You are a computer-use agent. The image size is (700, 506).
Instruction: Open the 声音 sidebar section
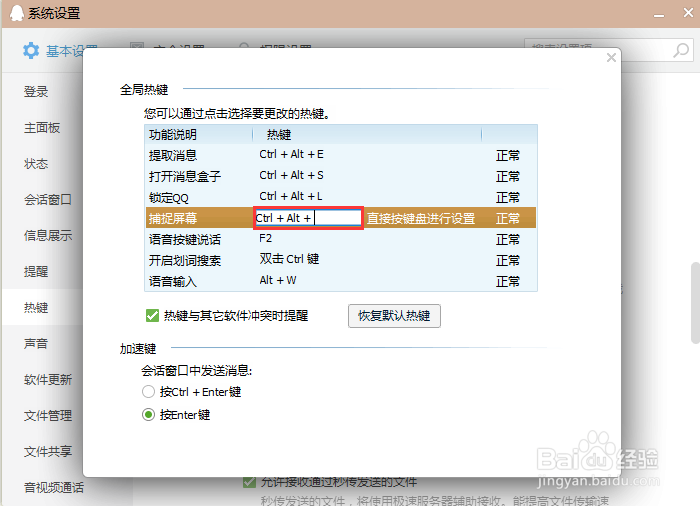(36, 343)
